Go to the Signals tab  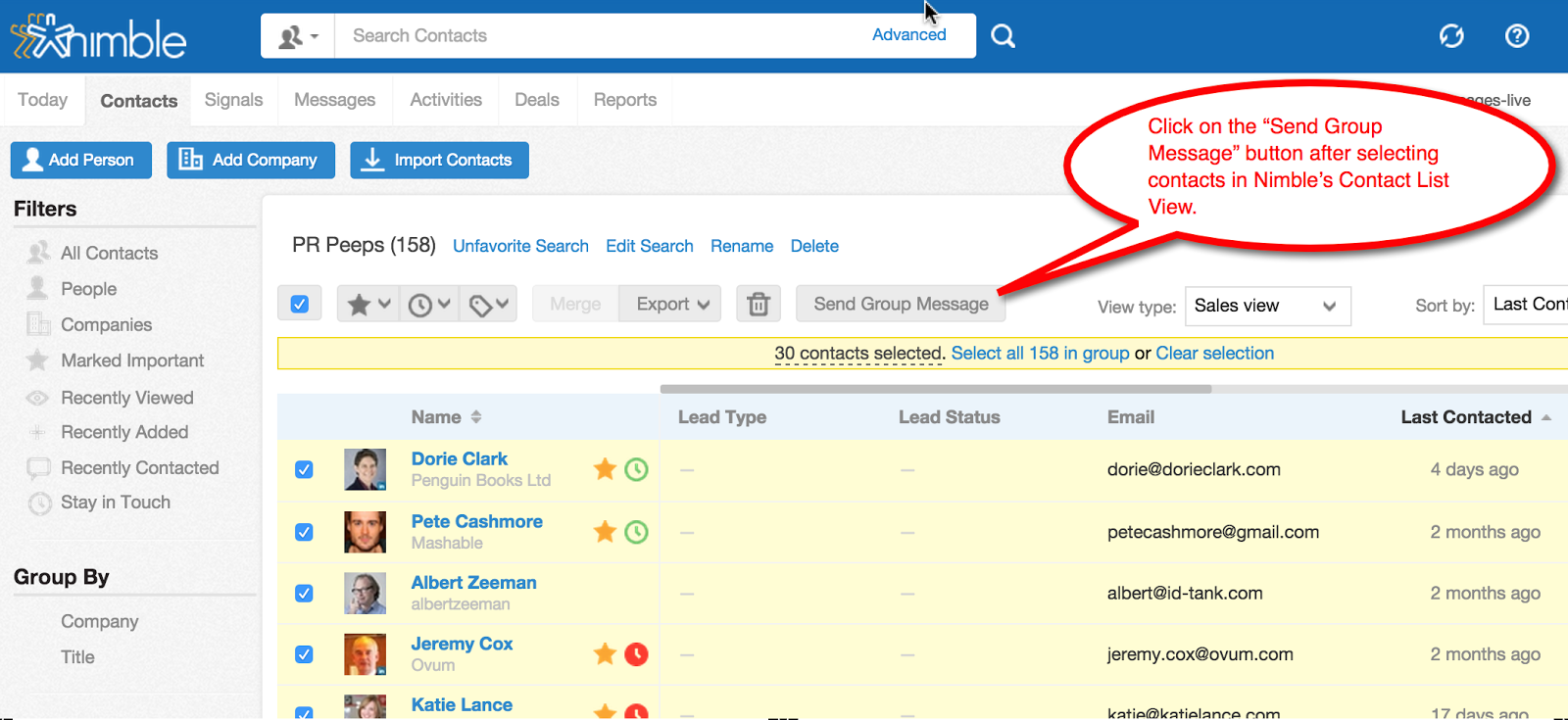[233, 100]
